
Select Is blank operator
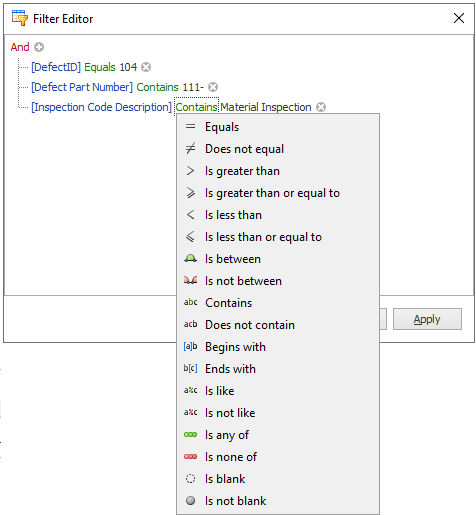278,479
